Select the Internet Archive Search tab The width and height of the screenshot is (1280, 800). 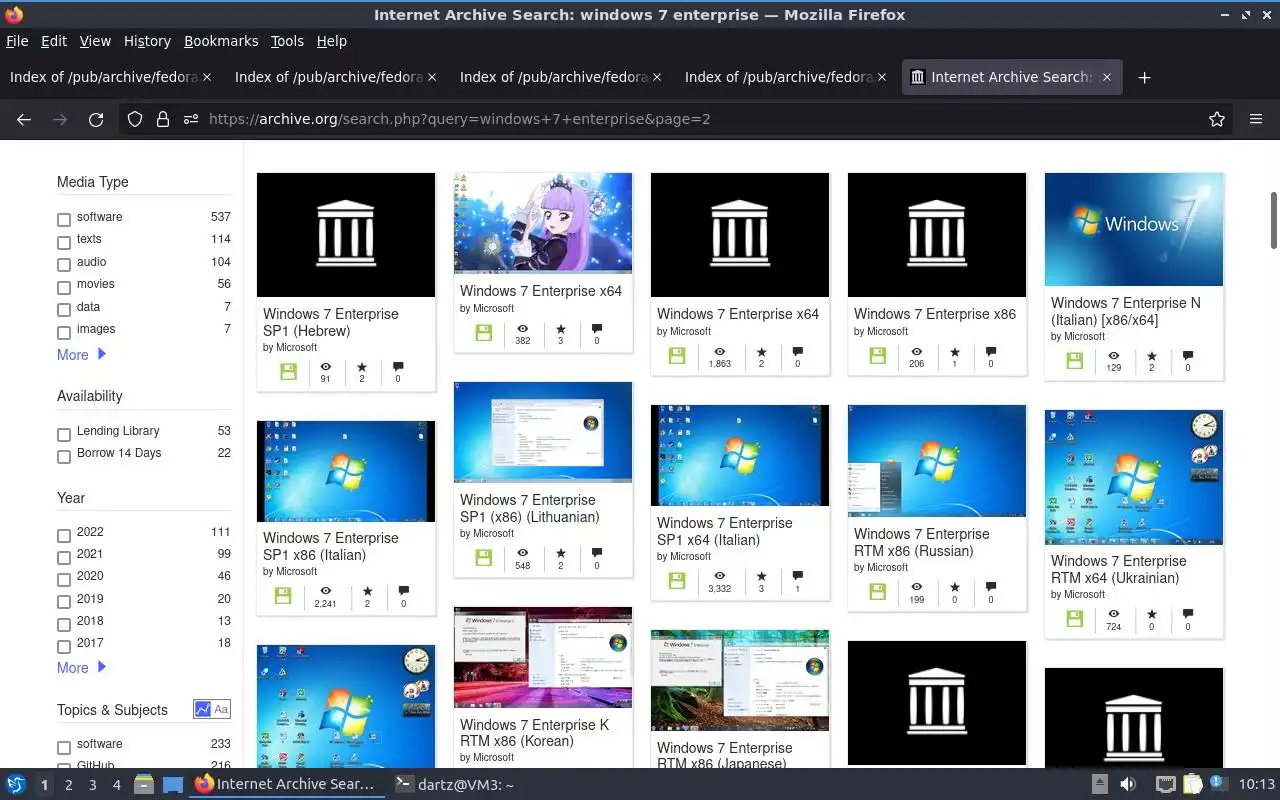(1012, 77)
